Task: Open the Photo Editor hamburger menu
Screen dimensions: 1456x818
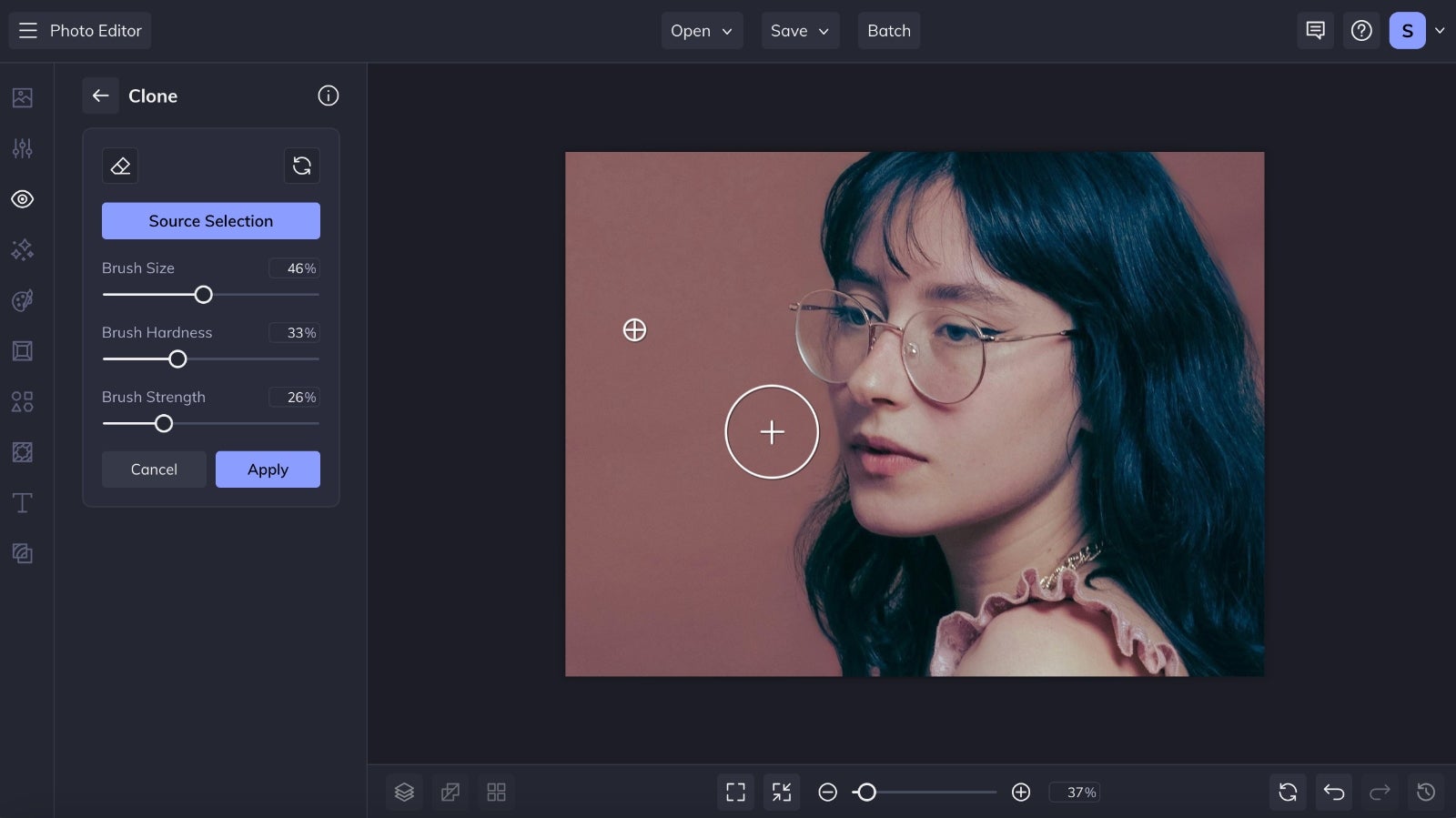Action: click(x=28, y=31)
